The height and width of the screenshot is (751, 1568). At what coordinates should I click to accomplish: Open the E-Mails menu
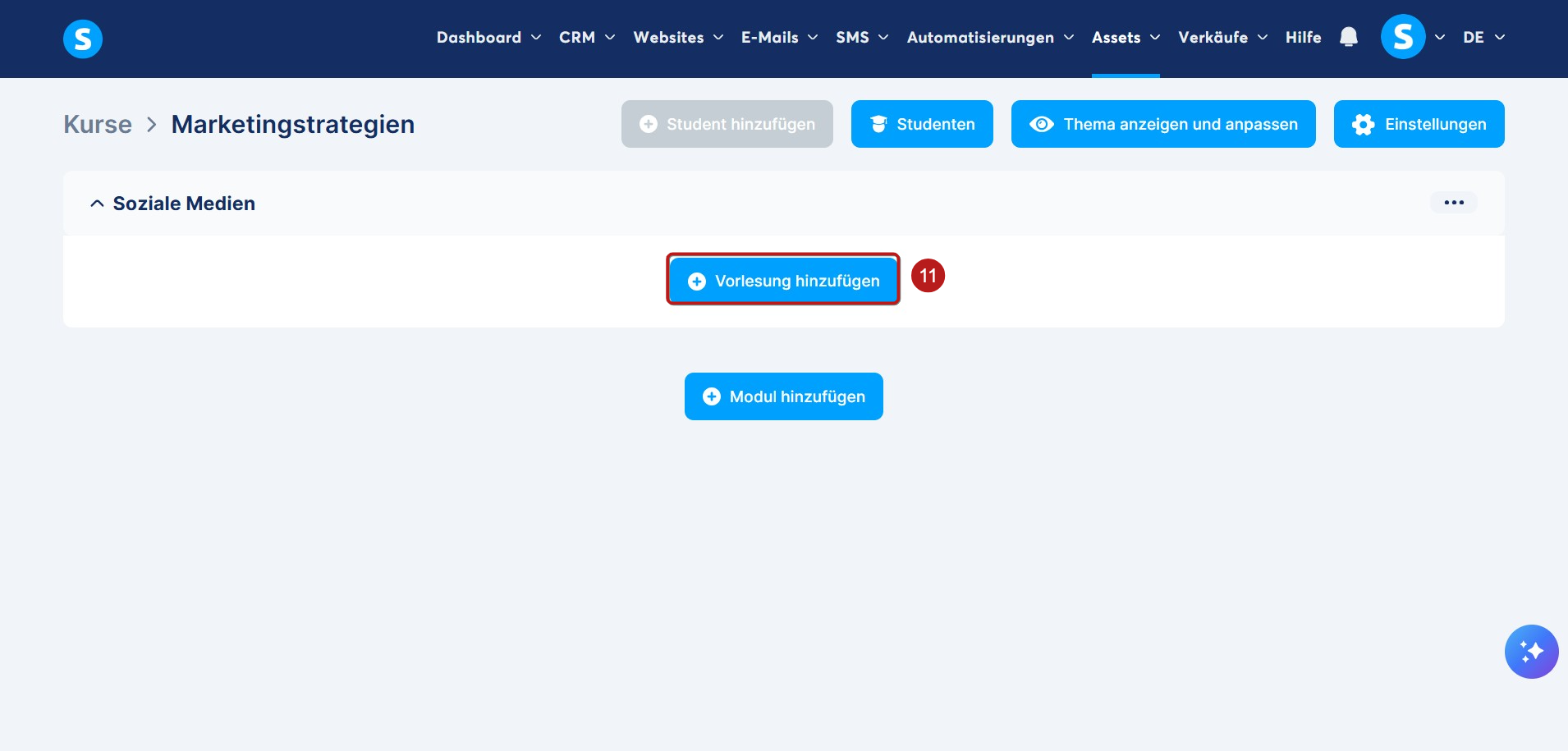[x=779, y=38]
